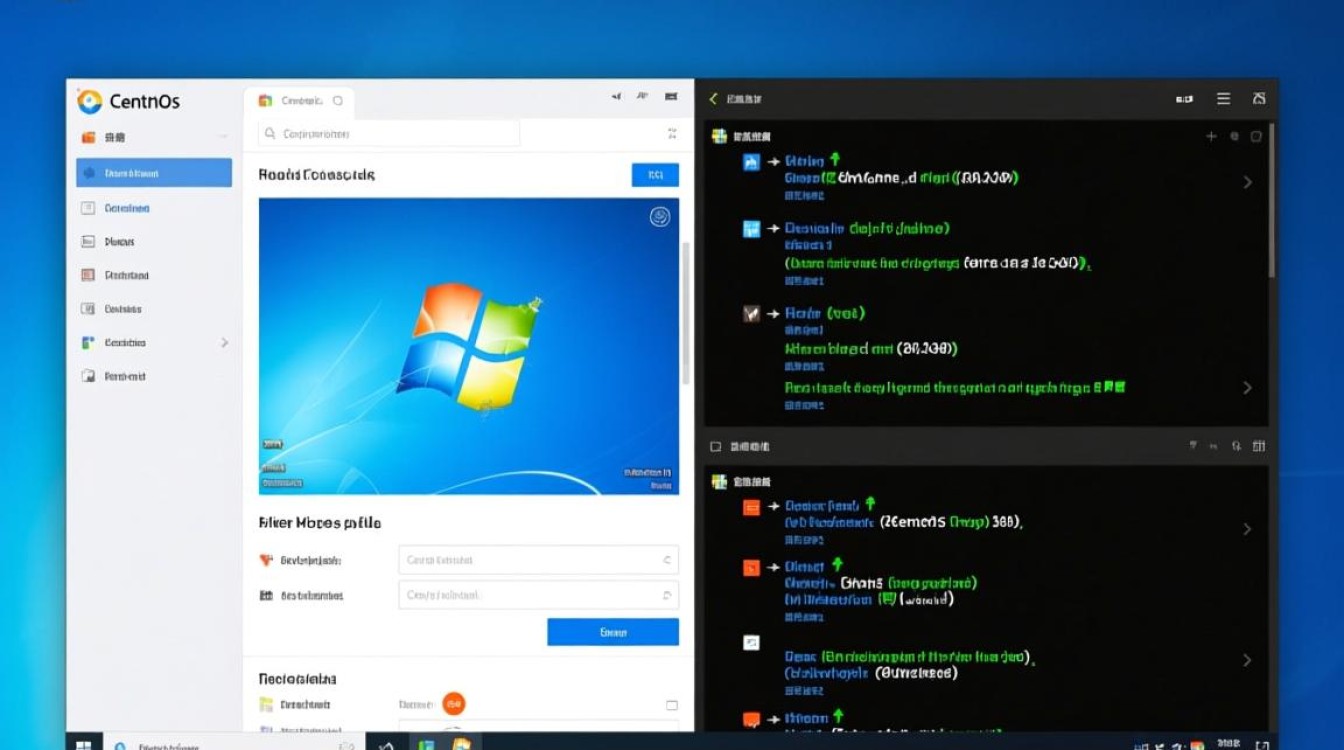This screenshot has height=750, width=1344.
Task: Click the circular icon on the Windows preview
Action: (660, 217)
